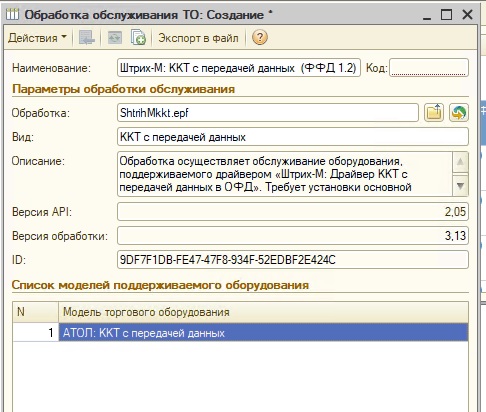486x412 pixels.
Task: Click the Версия обработки field value 3,13
Action: point(293,236)
